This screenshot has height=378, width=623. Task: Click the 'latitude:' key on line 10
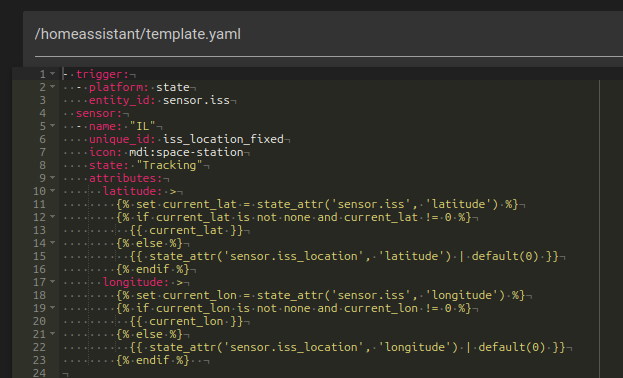[x=133, y=191]
